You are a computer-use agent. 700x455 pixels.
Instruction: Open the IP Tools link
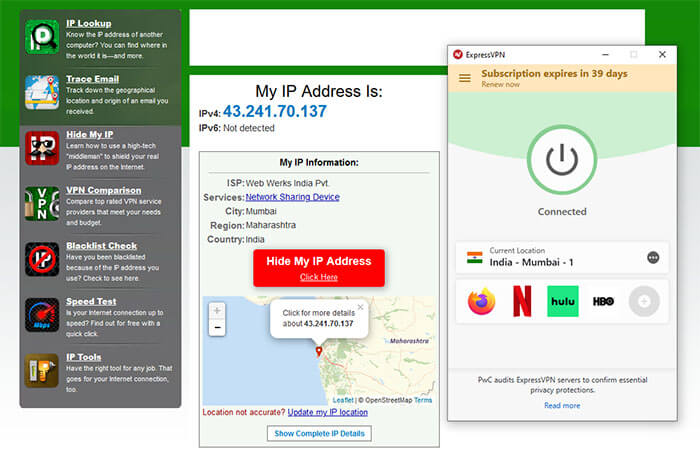tap(83, 357)
